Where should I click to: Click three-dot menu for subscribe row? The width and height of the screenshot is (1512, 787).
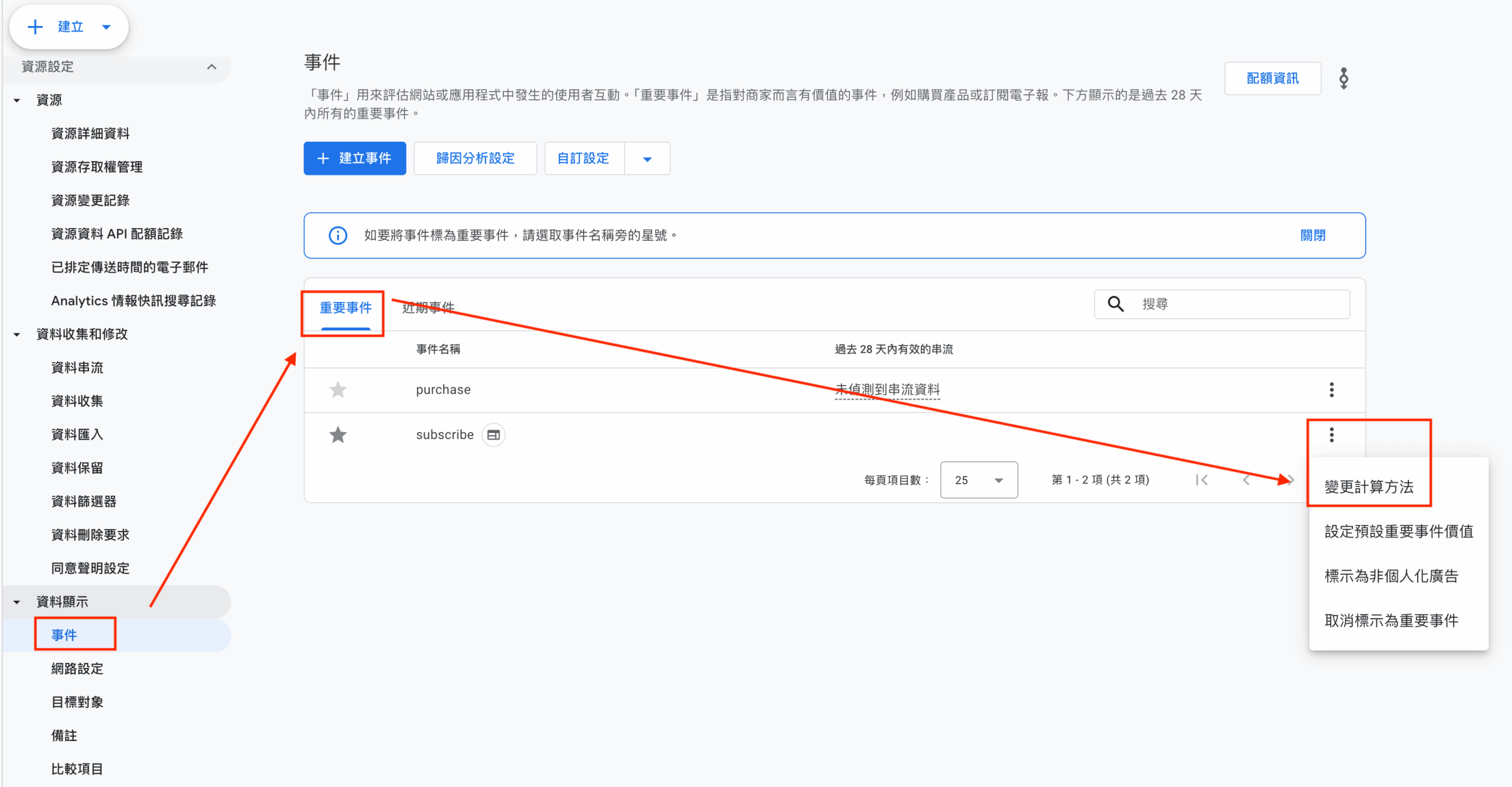1331,435
